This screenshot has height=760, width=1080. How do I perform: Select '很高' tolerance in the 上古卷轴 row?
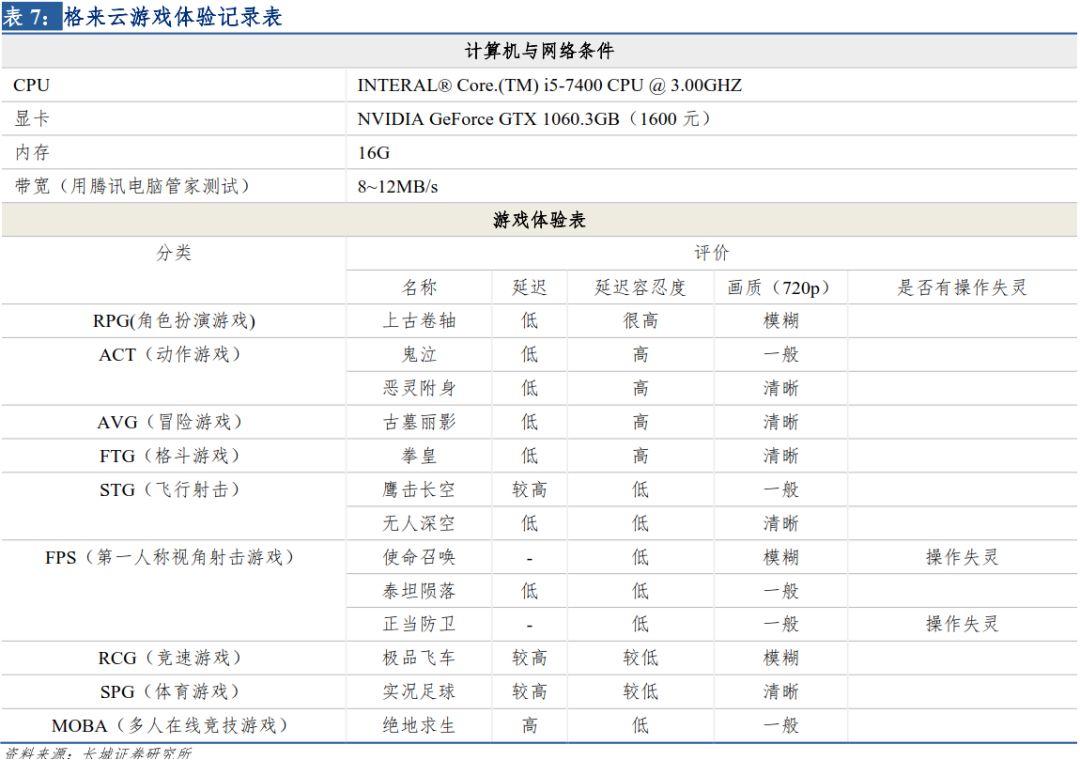641,320
